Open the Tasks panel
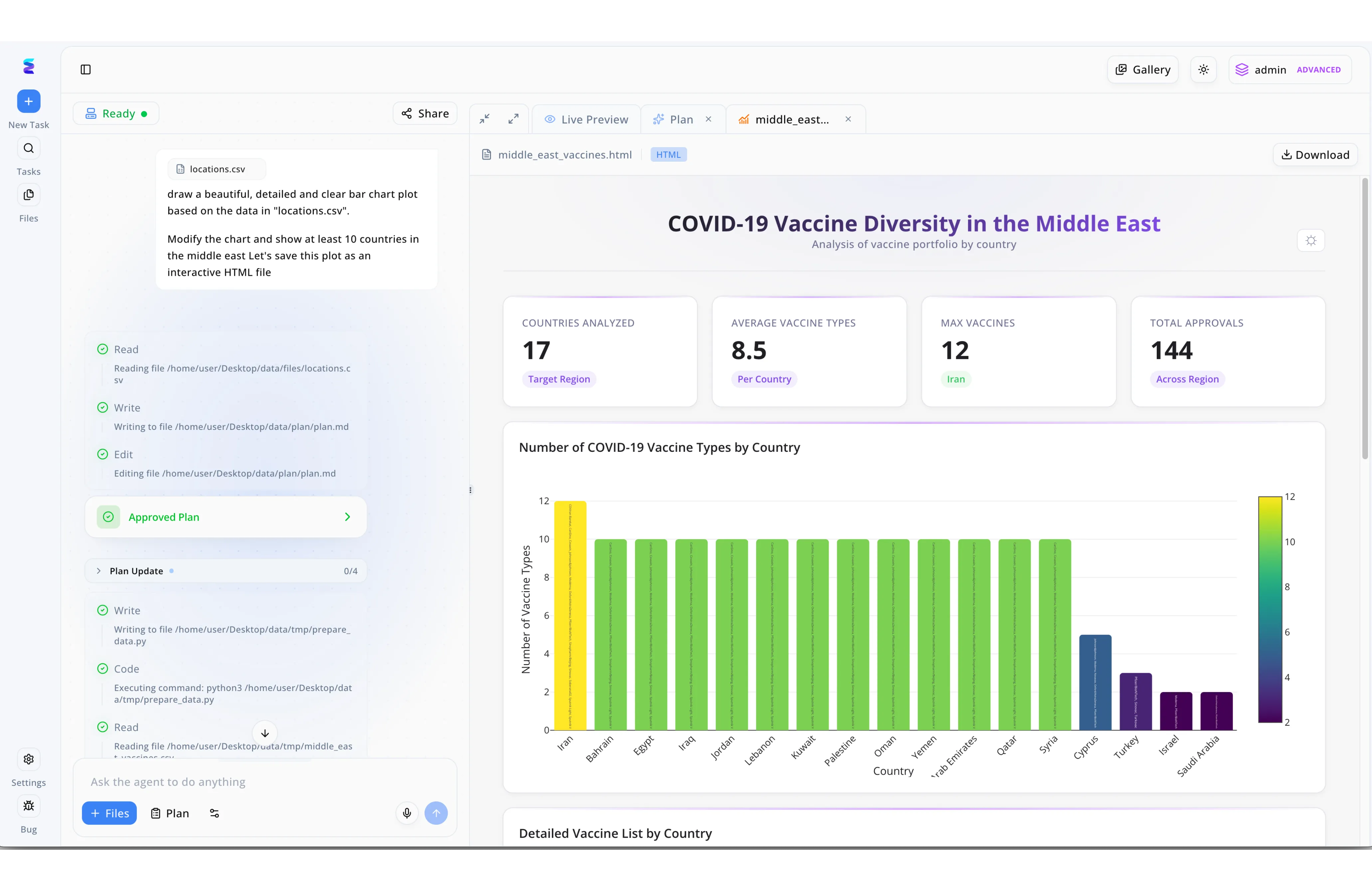Screen dimensions: 1372x891 (x=28, y=148)
